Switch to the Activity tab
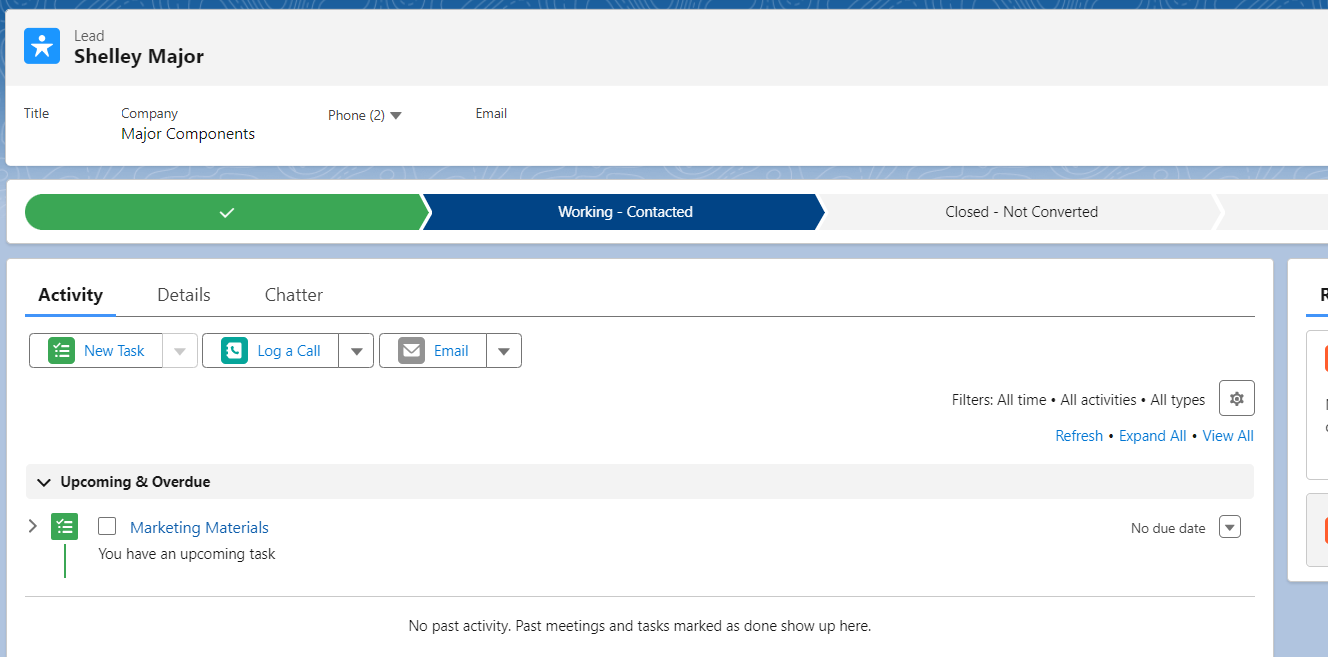 (x=70, y=295)
